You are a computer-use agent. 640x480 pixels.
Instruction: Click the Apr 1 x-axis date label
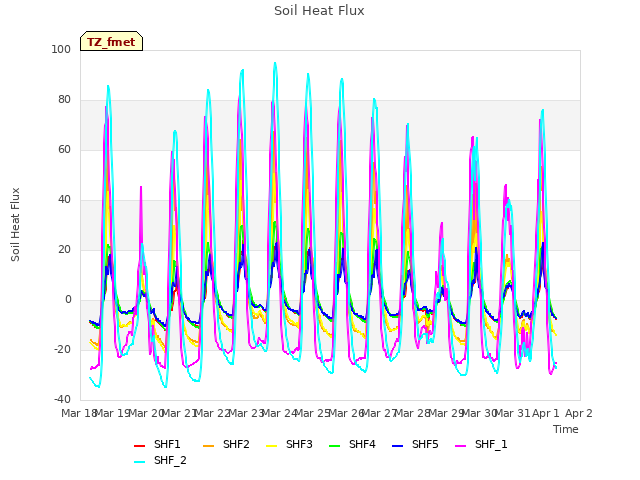(546, 413)
